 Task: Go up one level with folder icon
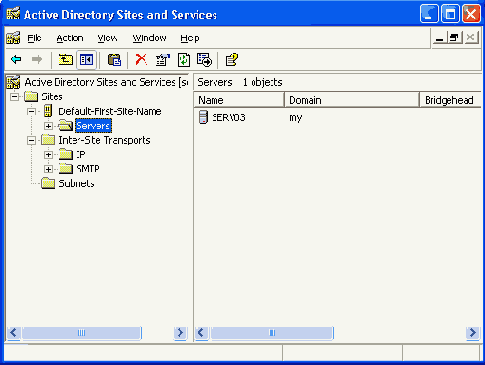point(66,60)
